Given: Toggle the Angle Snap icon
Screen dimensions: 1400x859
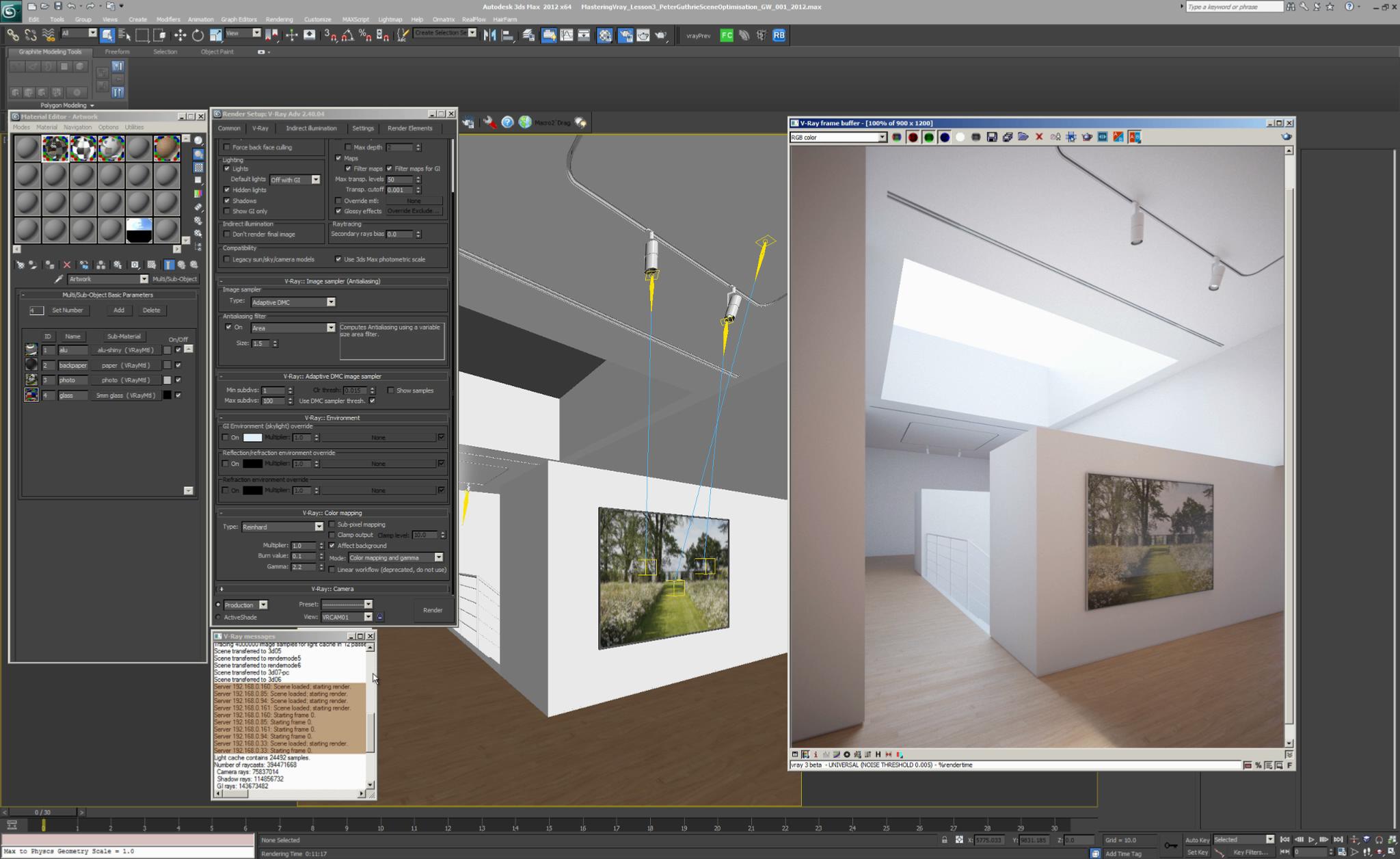Looking at the screenshot, I should click(348, 35).
